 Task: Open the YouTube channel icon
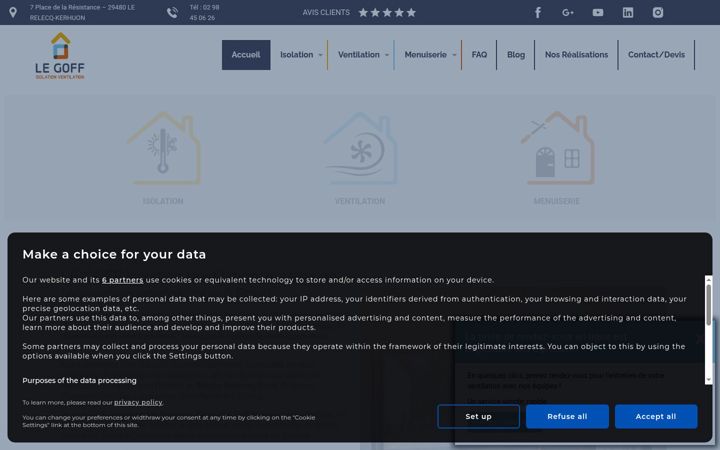tap(598, 12)
